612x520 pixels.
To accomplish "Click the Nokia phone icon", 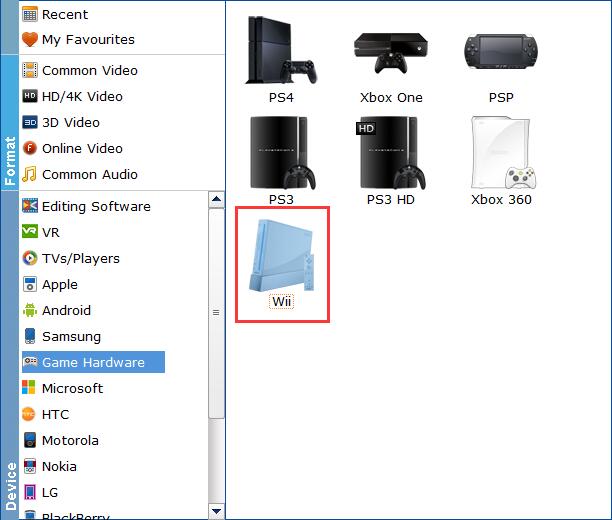I will [30, 466].
